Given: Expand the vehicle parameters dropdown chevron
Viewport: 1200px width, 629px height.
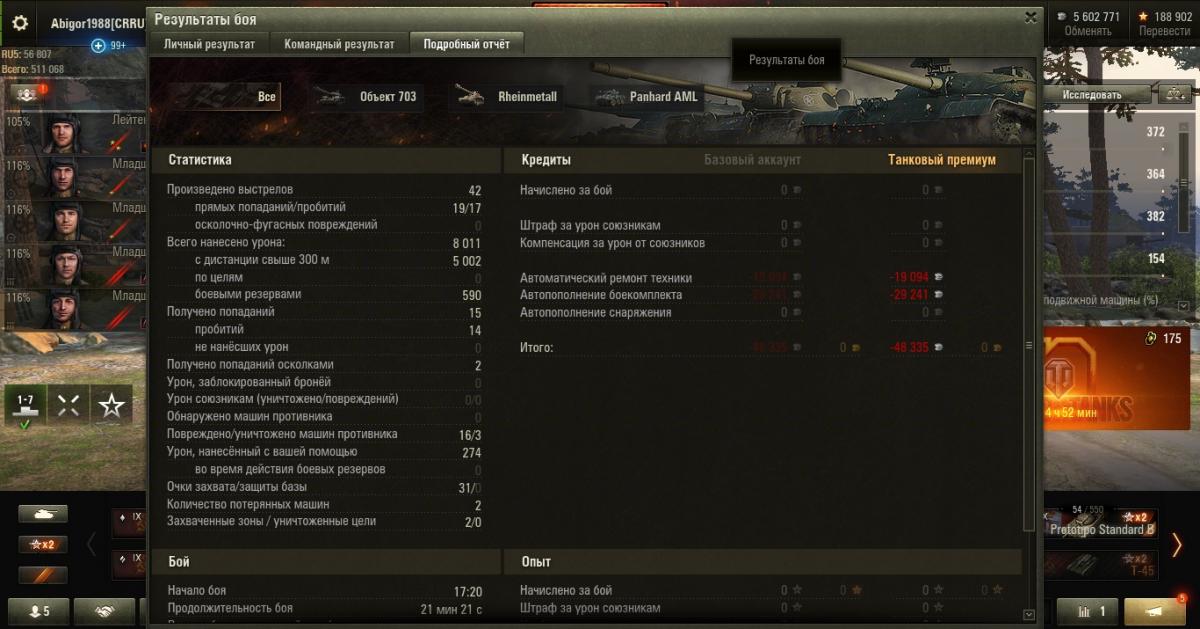Looking at the screenshot, I should 1183,304.
